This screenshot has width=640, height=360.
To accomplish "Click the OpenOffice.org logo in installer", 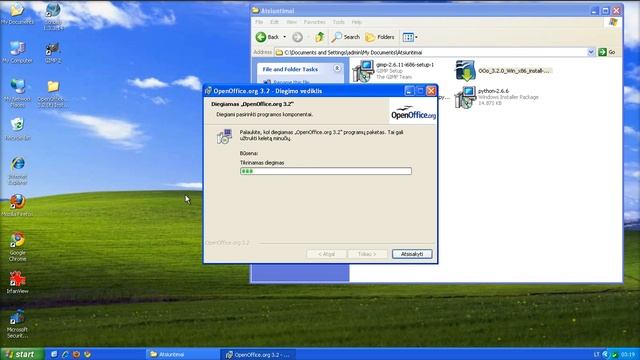I will click(x=413, y=111).
